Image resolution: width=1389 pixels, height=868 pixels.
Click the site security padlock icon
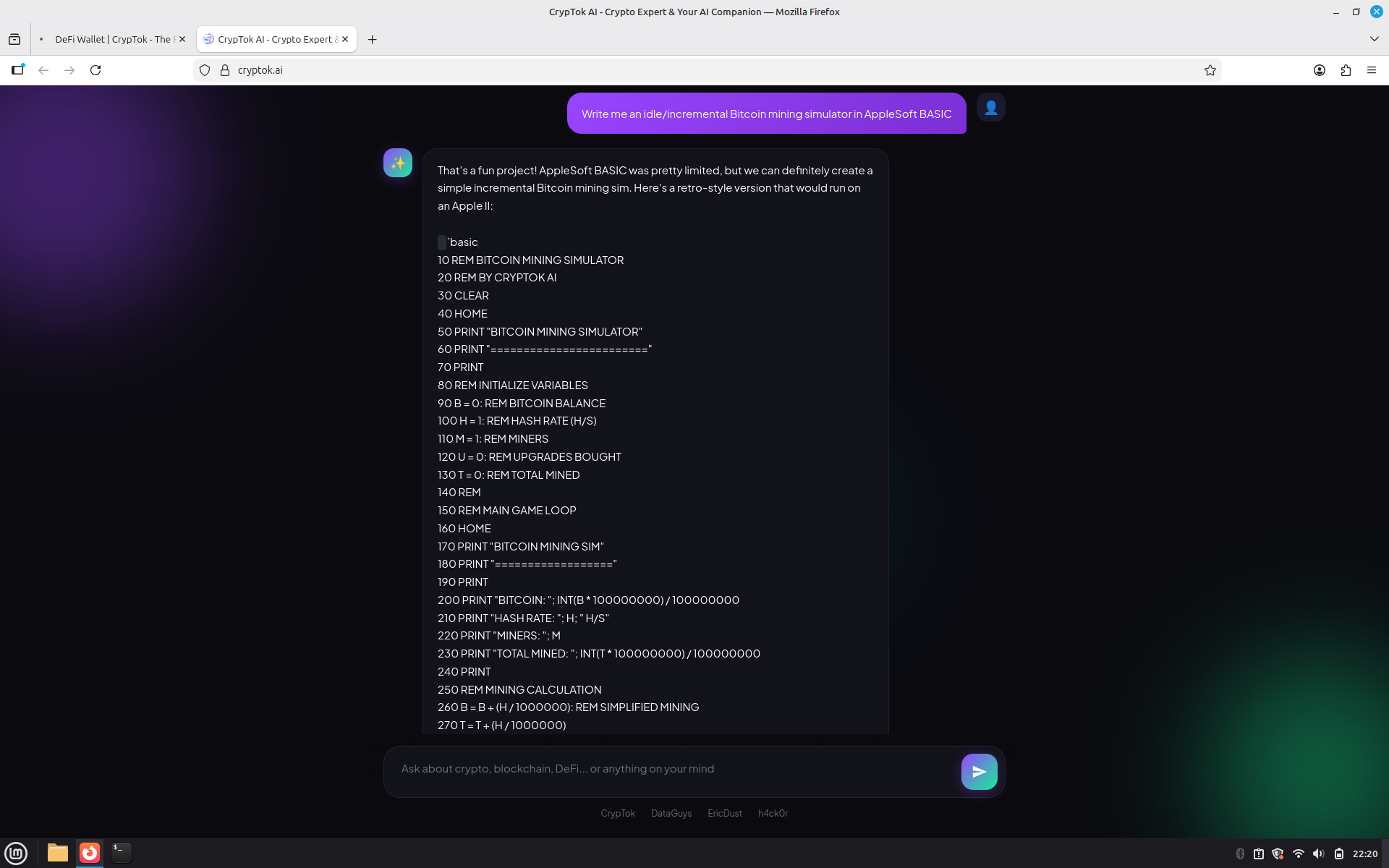pos(225,70)
